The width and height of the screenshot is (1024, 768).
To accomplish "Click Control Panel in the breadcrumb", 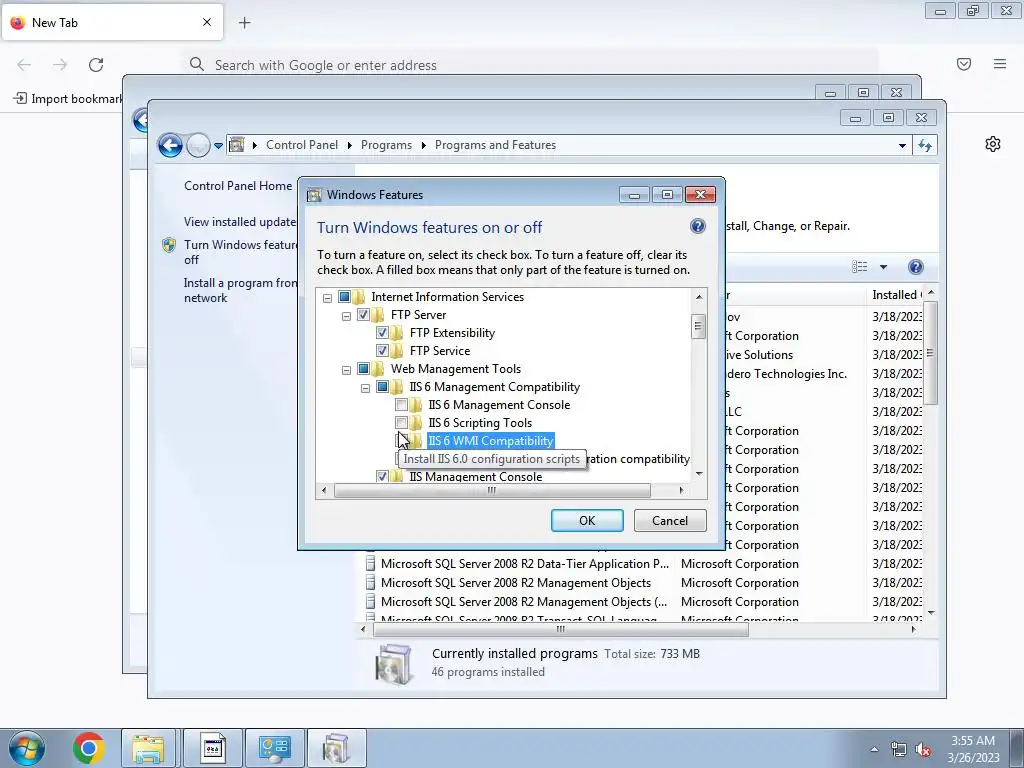I will [x=302, y=145].
